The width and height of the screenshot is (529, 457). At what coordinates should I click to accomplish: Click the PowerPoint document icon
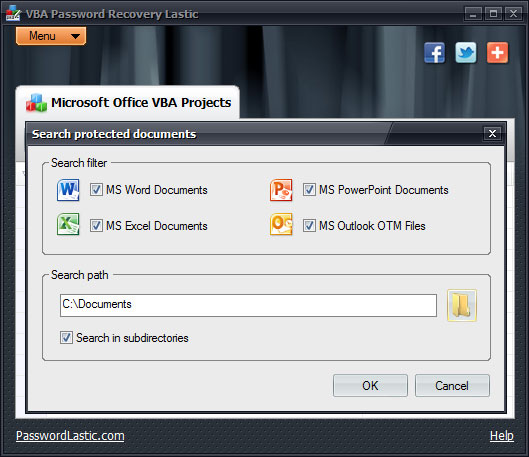281,190
